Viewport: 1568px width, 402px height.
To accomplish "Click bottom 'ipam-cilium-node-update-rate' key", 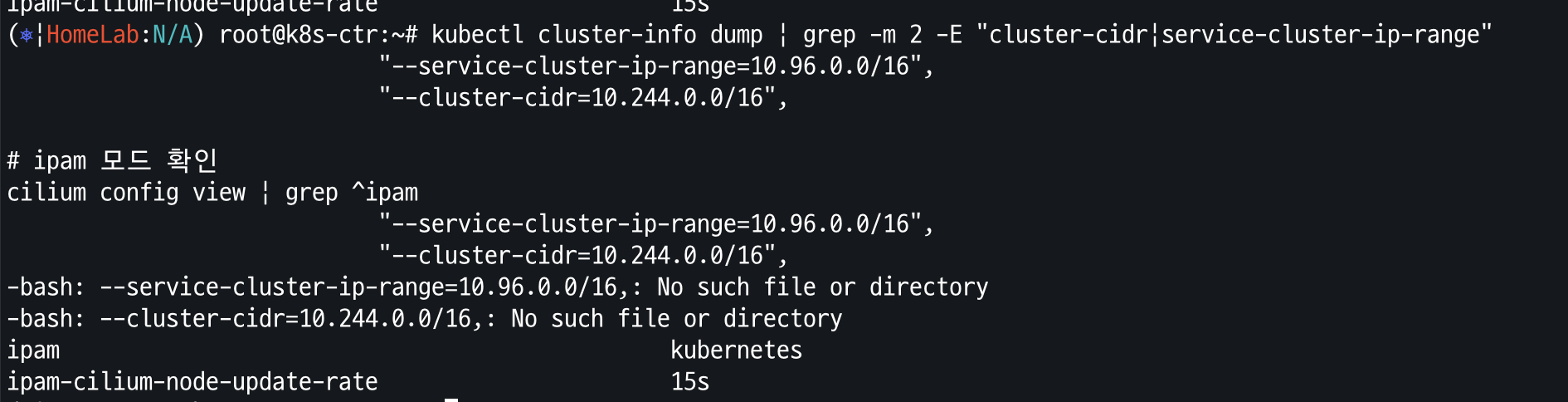I will point(192,382).
